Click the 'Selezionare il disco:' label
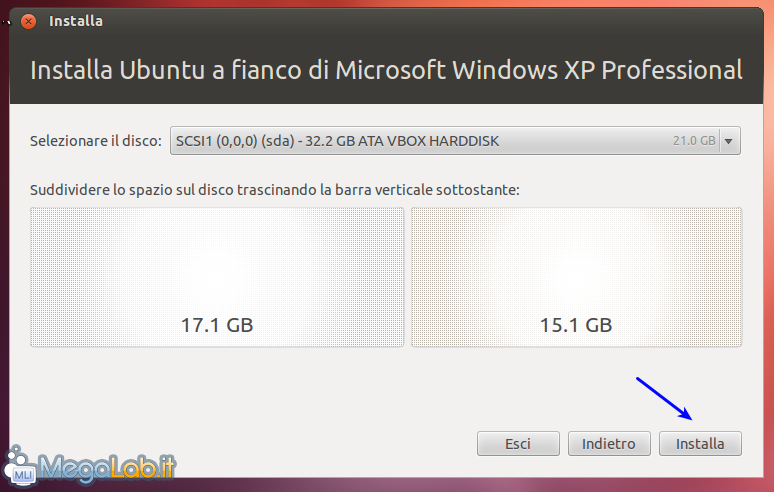This screenshot has width=774, height=492. coord(96,141)
